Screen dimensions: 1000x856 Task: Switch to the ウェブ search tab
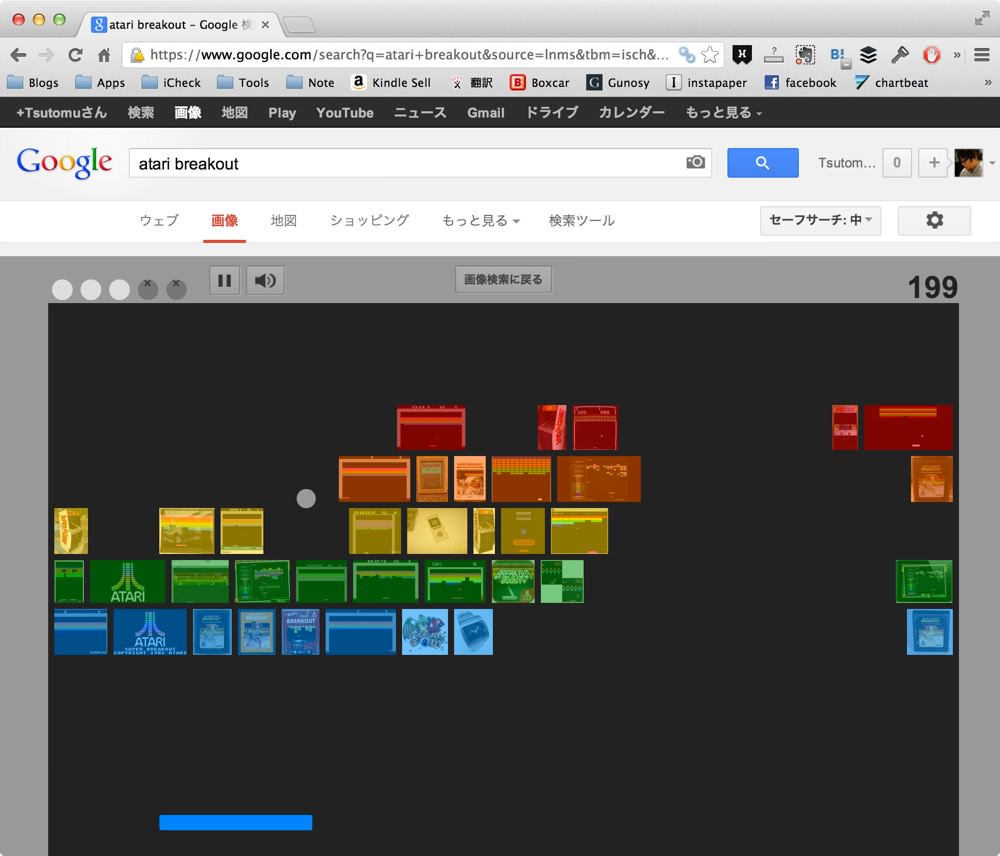(159, 221)
